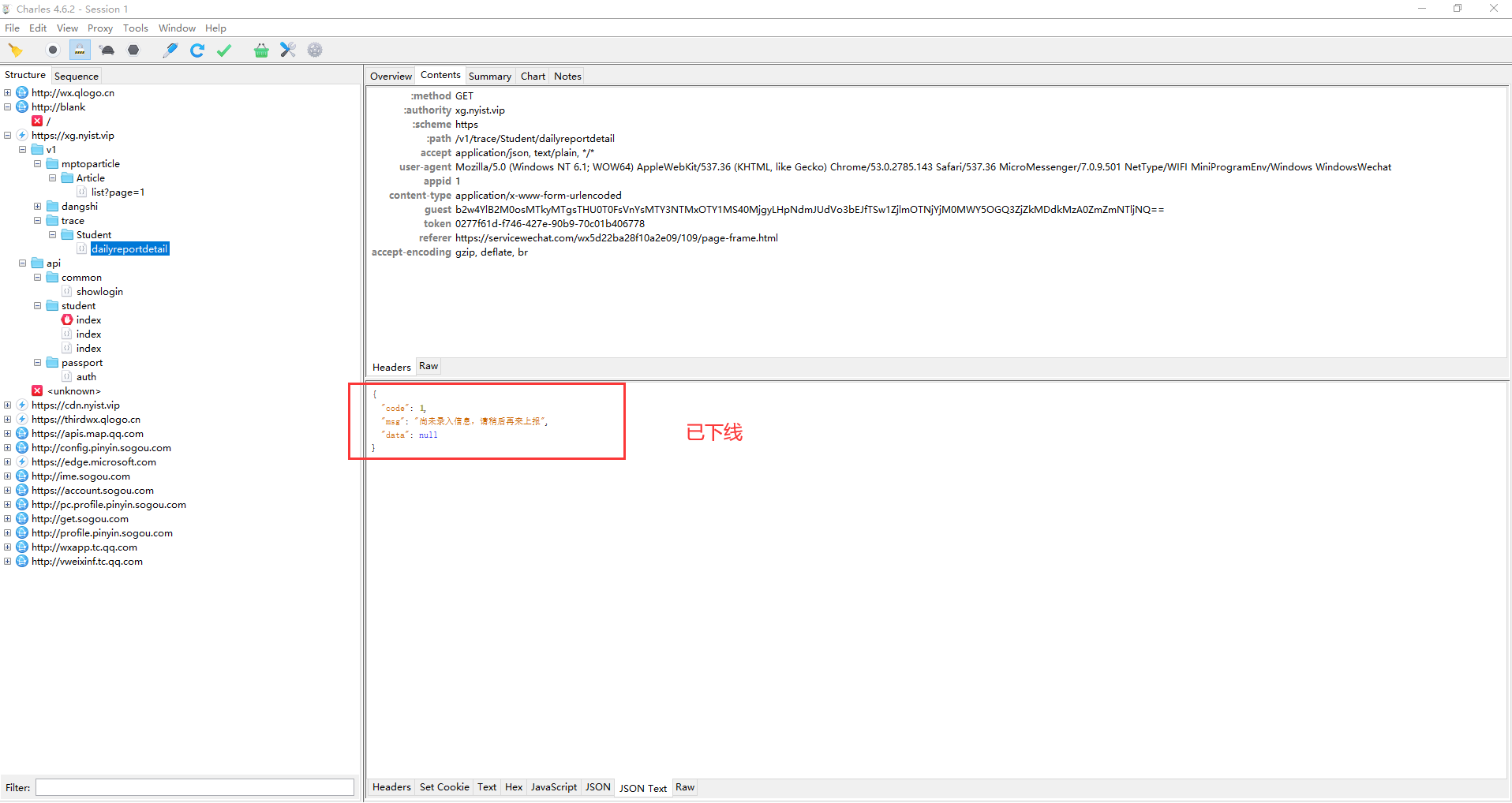Toggle Breakpoints hexagon icon
Screen dimensions: 1512x803
click(133, 50)
